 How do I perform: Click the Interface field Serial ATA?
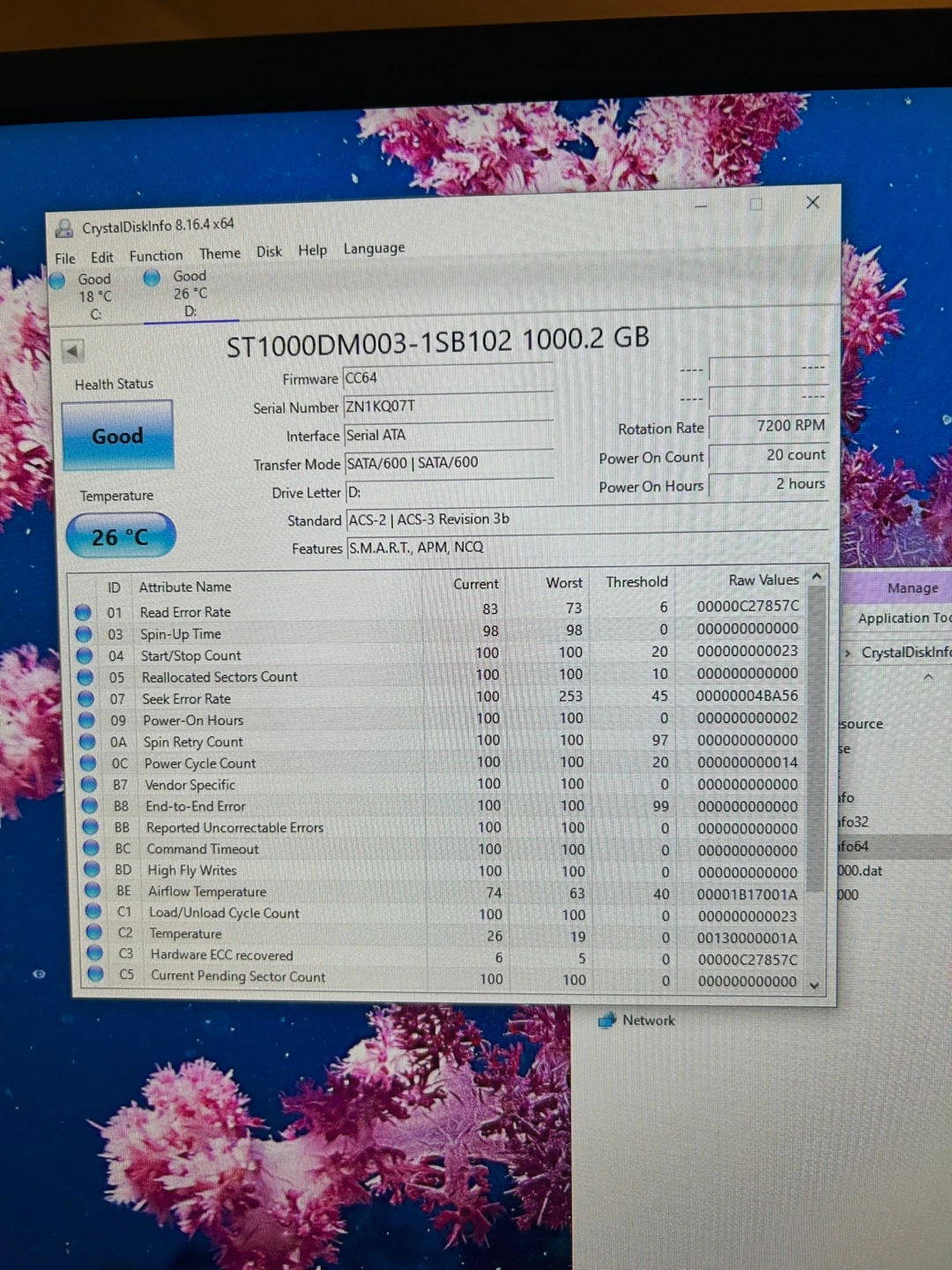(448, 434)
